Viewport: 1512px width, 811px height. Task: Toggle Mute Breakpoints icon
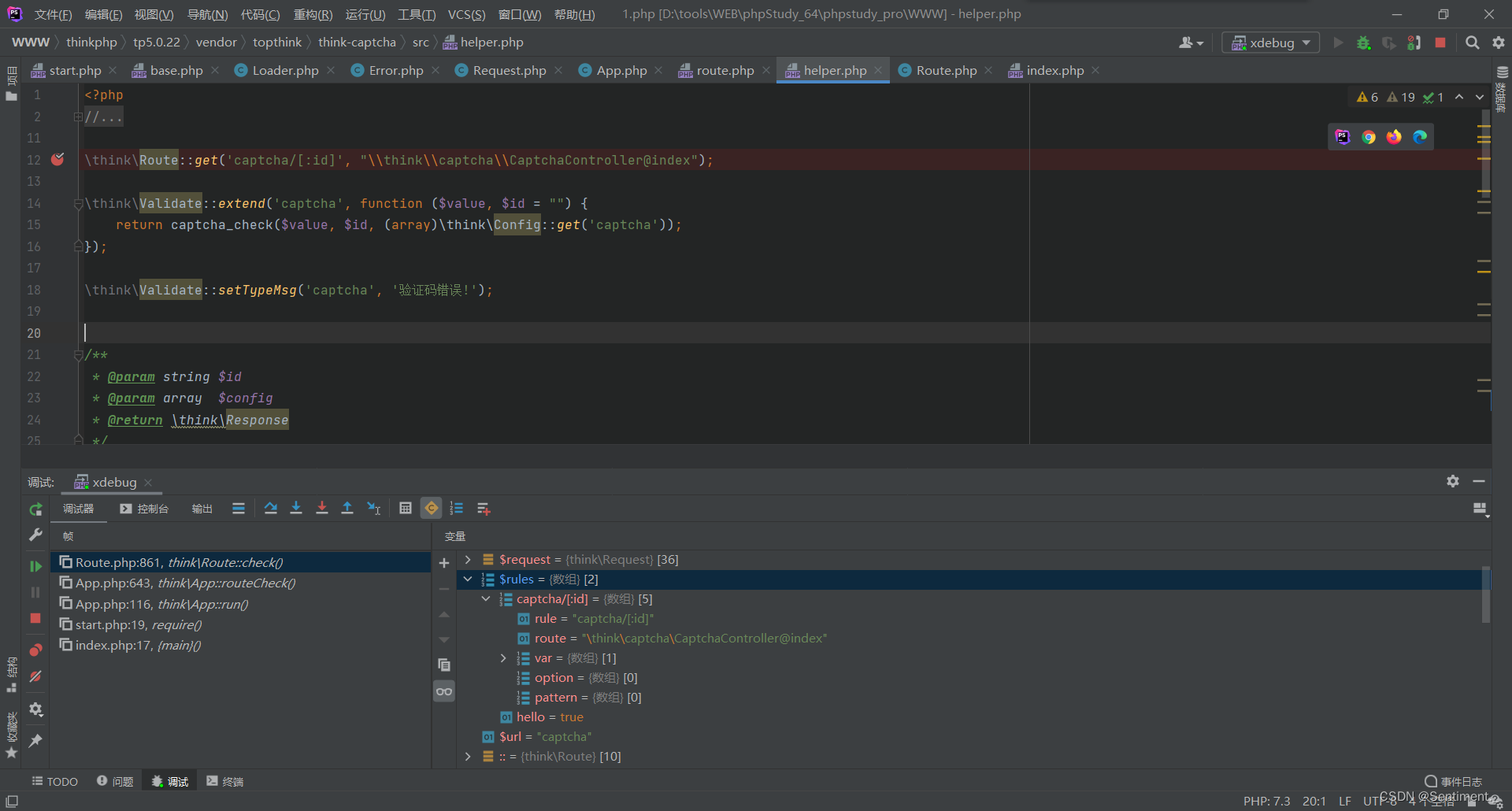point(35,676)
